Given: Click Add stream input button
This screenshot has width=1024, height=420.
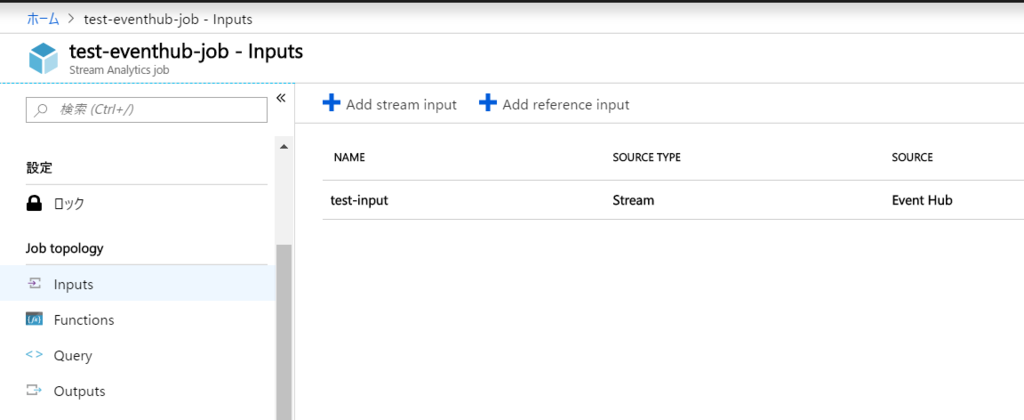Looking at the screenshot, I should (x=390, y=104).
